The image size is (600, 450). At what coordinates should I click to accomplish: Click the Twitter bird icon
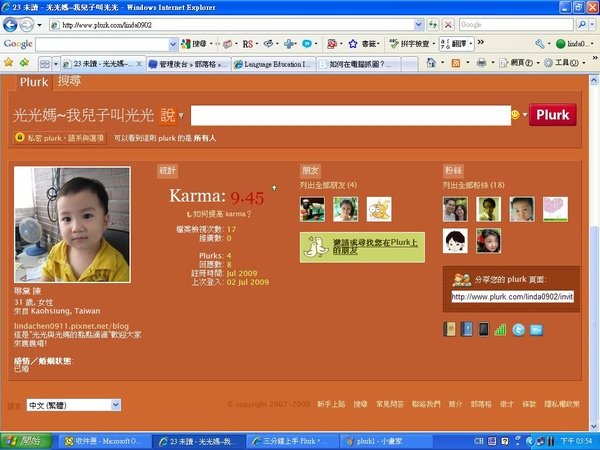tap(518, 329)
